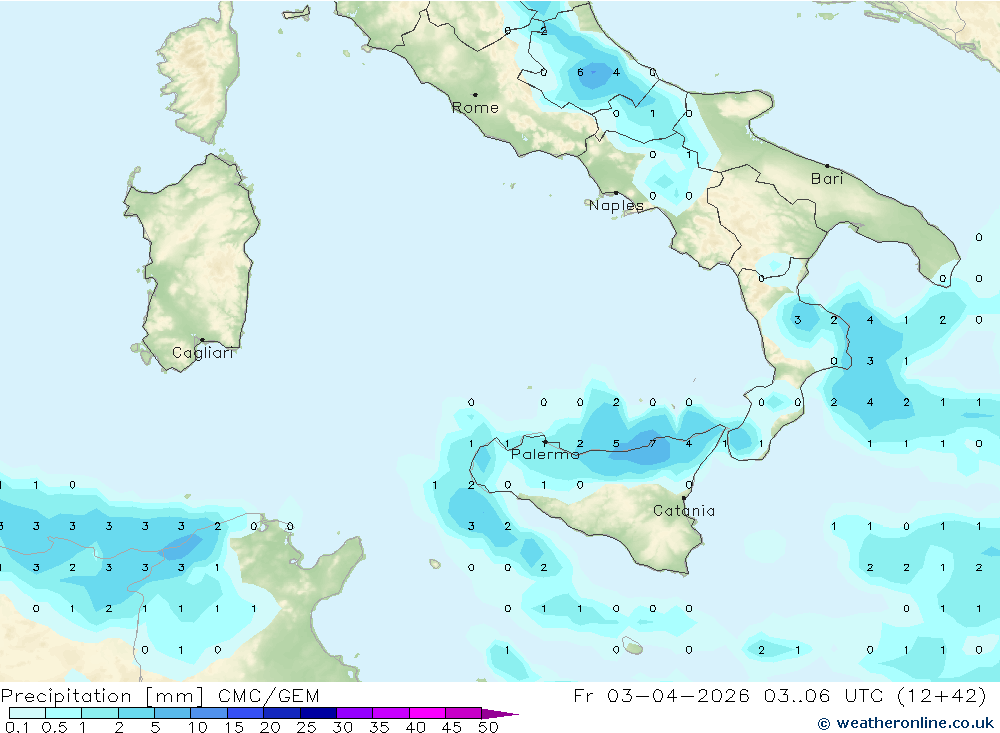The image size is (1000, 733).
Task: Click the Catania city label
Action: [x=684, y=510]
